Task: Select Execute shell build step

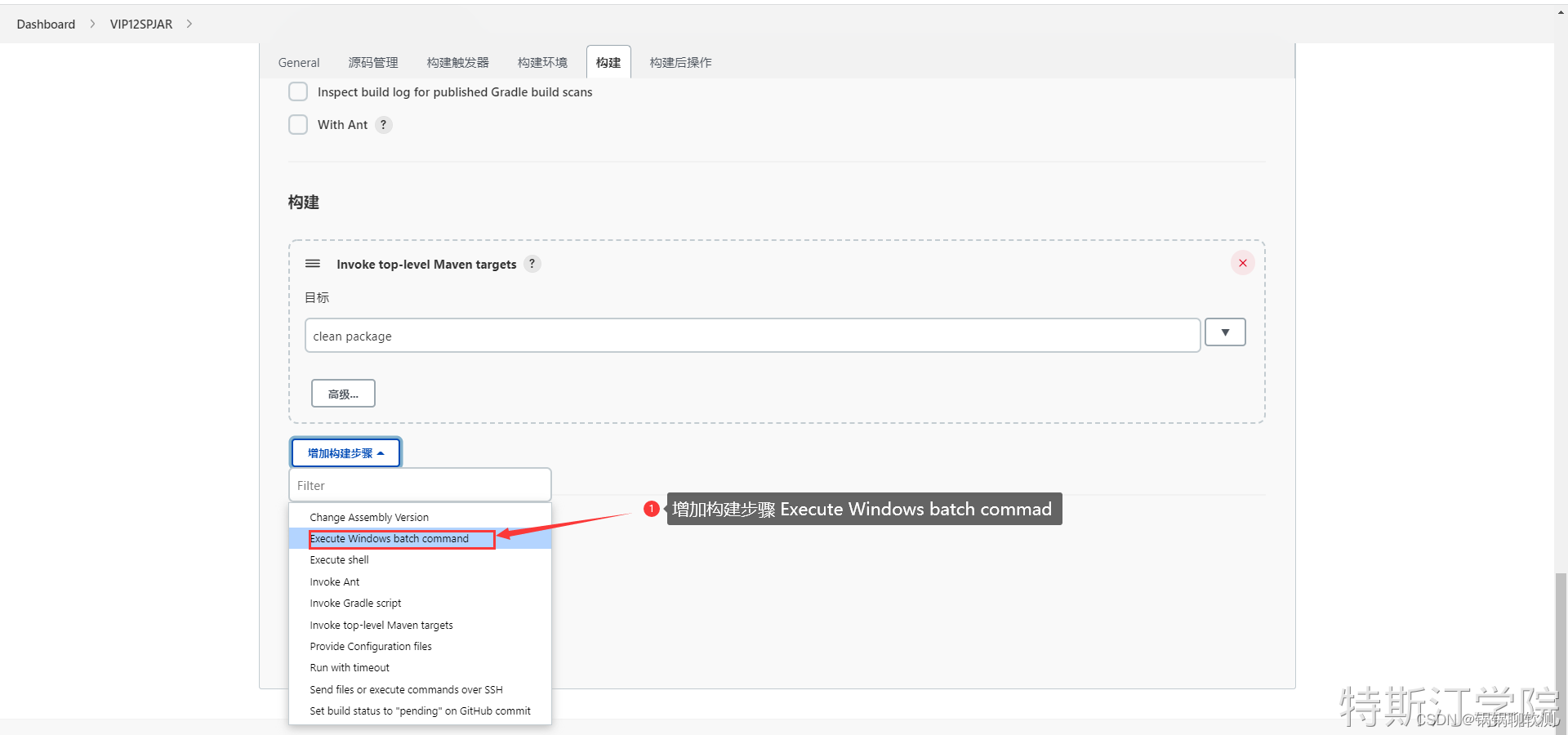Action: (339, 559)
